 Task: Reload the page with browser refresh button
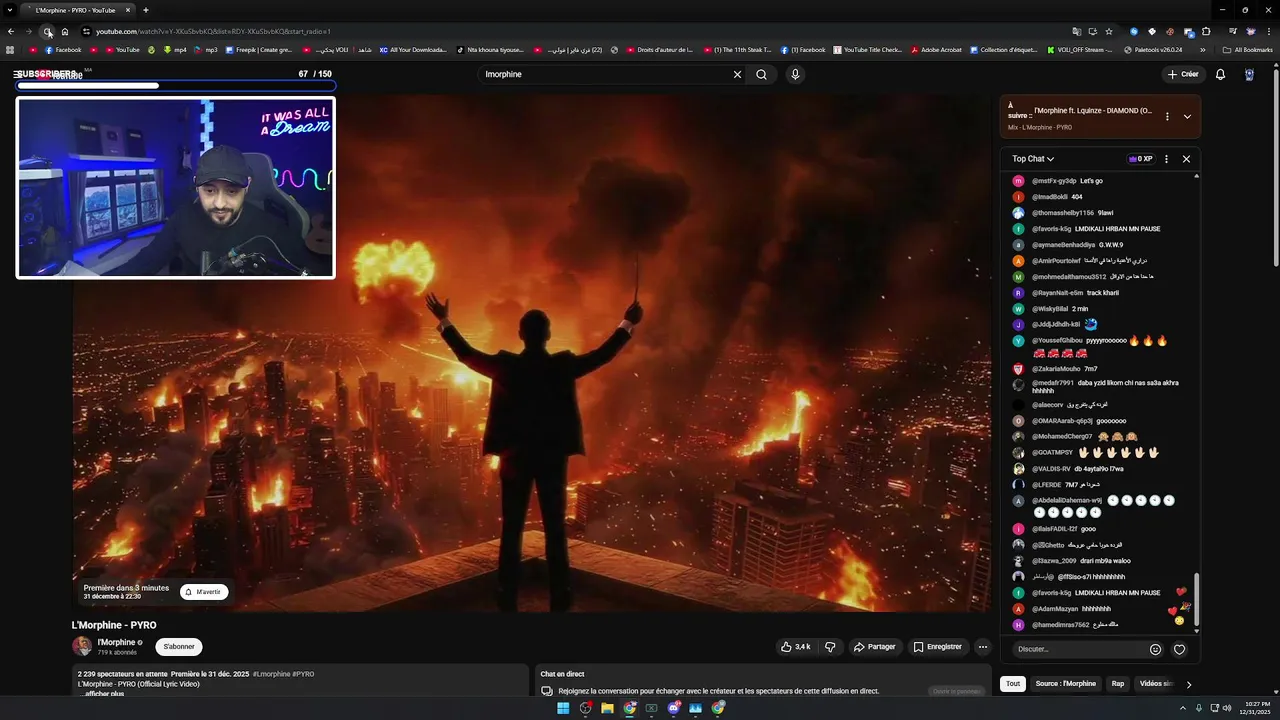click(47, 32)
